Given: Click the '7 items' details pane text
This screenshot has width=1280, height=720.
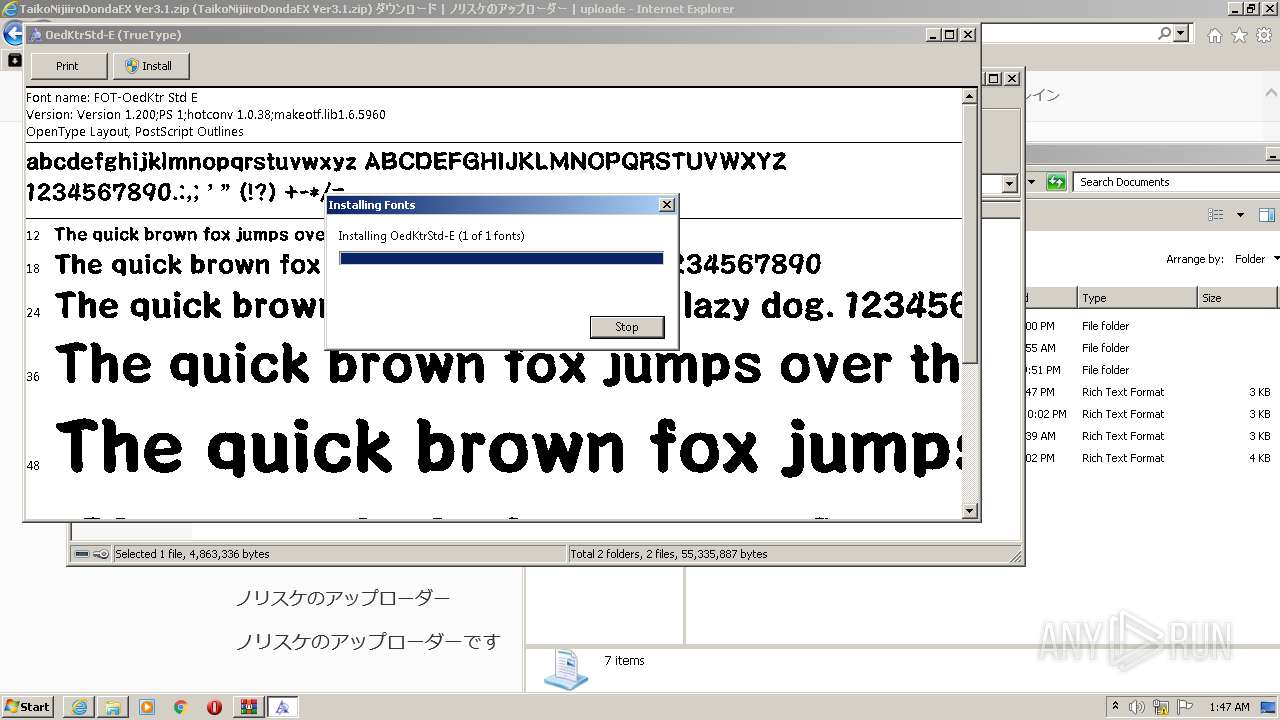Looking at the screenshot, I should (x=624, y=661).
